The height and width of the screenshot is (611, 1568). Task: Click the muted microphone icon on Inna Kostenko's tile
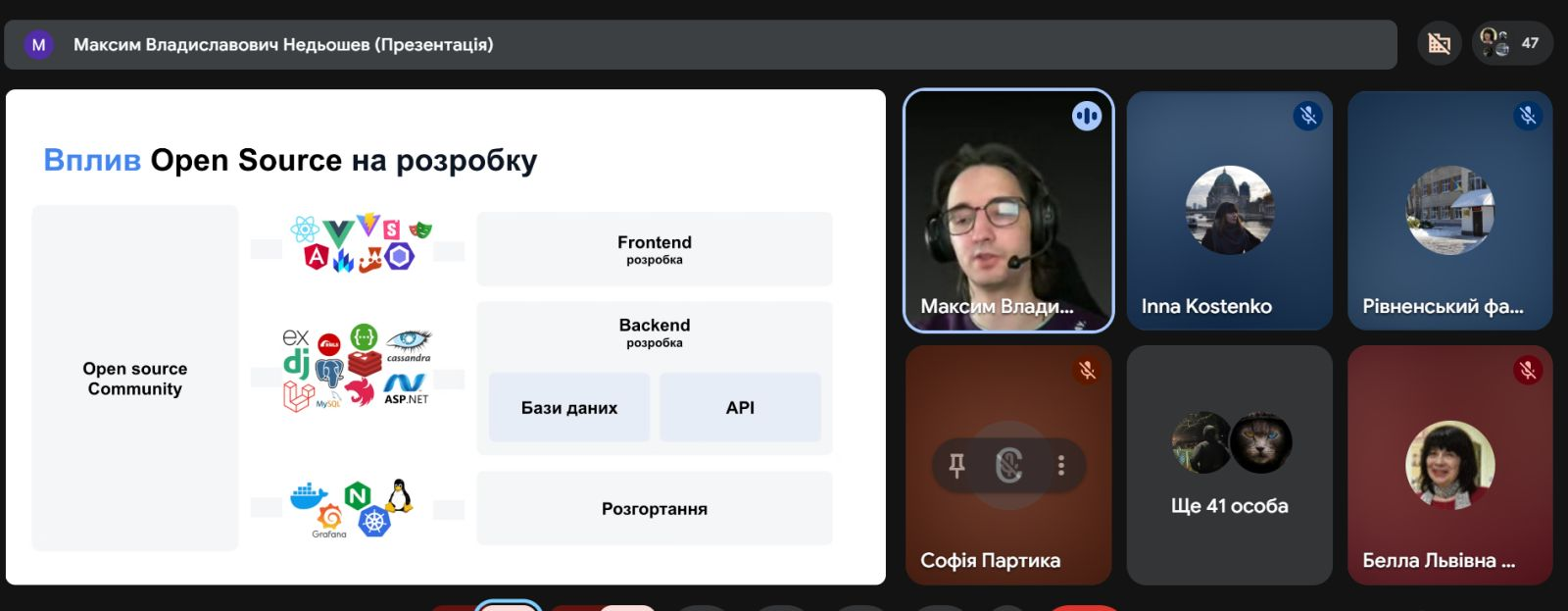(1307, 116)
